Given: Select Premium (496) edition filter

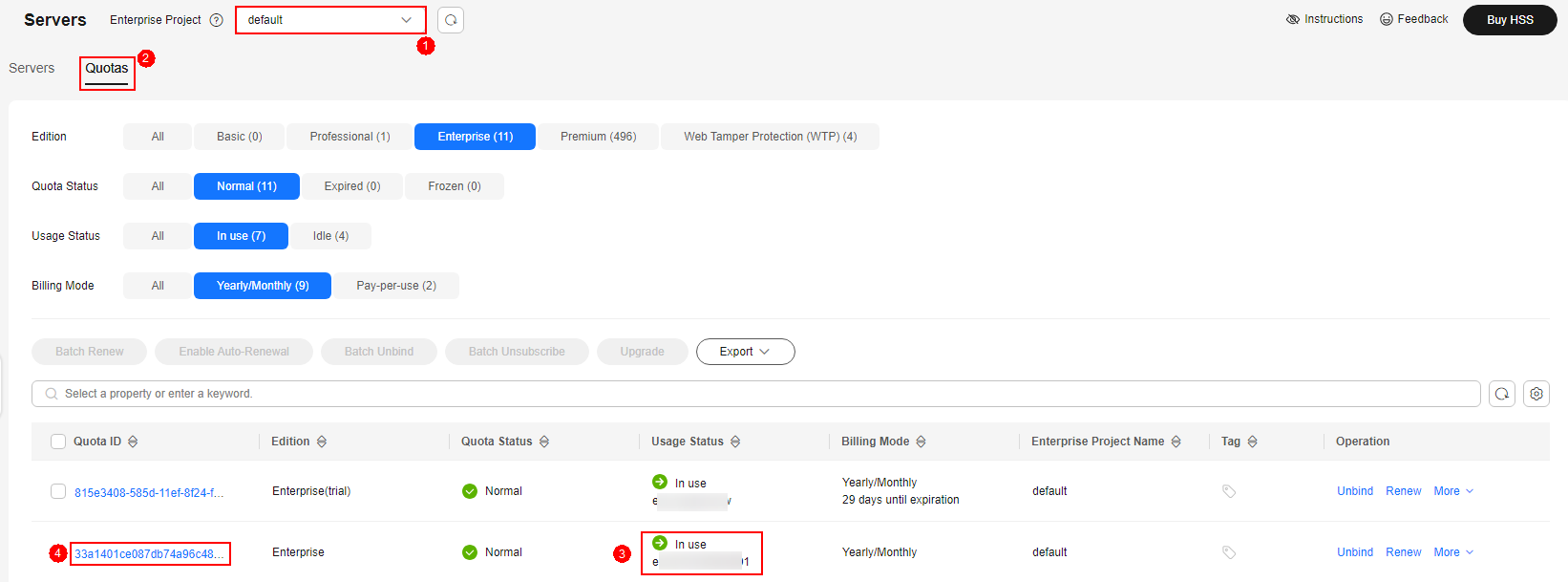Looking at the screenshot, I should pyautogui.click(x=598, y=137).
